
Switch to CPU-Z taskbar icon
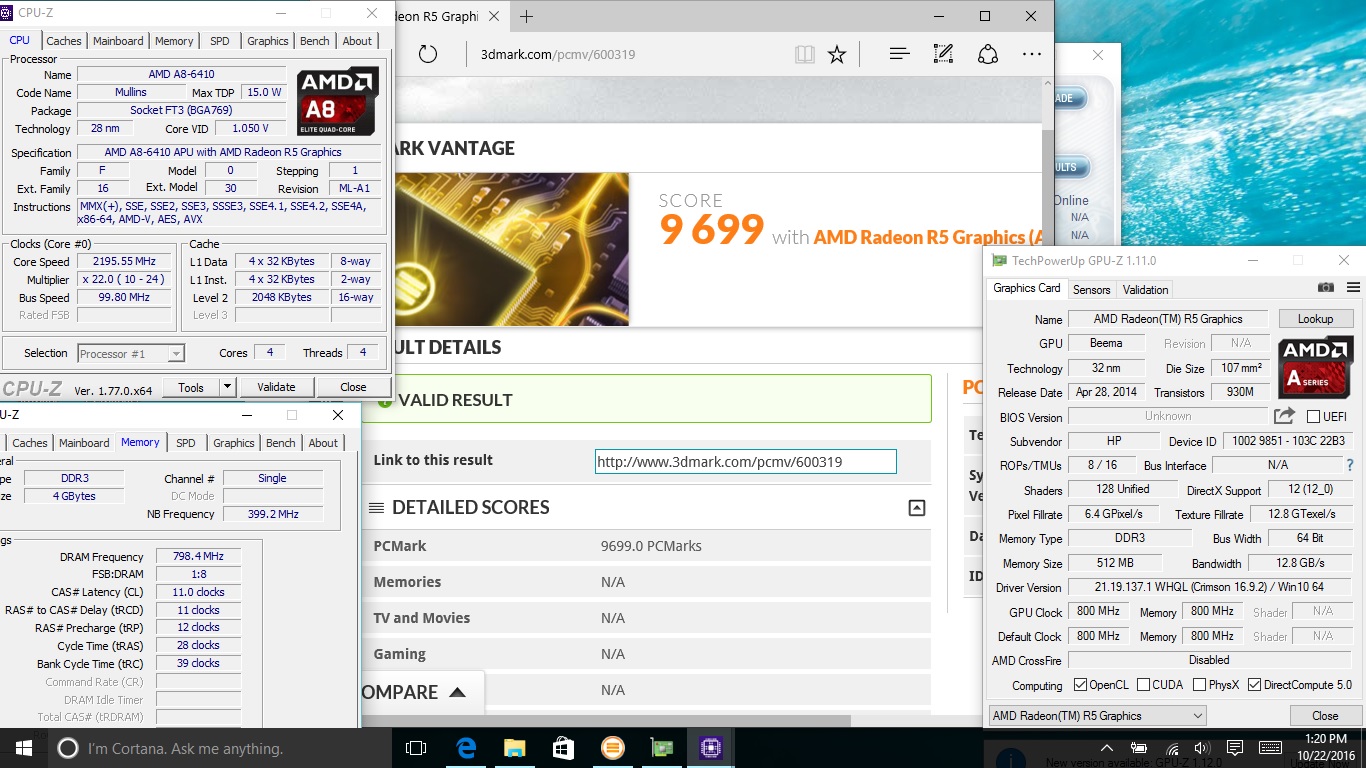click(x=711, y=748)
